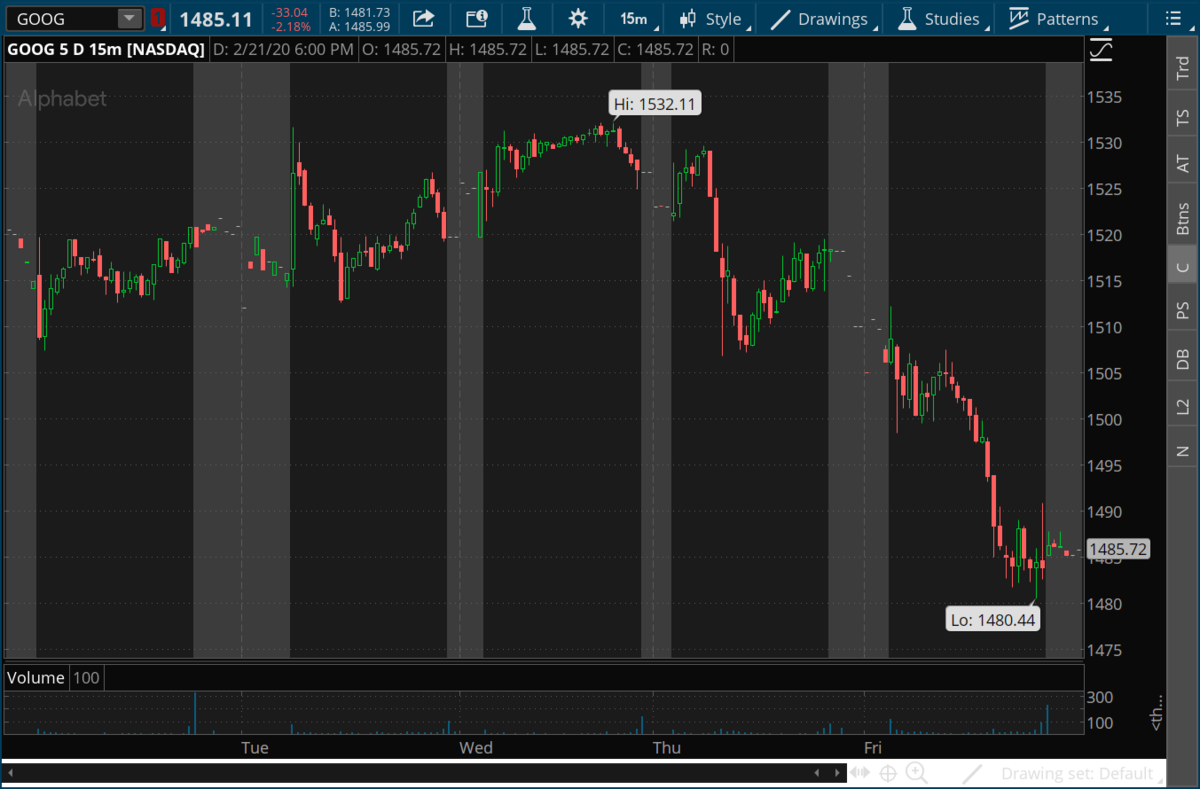Switch to the AT side tab

pos(1182,163)
